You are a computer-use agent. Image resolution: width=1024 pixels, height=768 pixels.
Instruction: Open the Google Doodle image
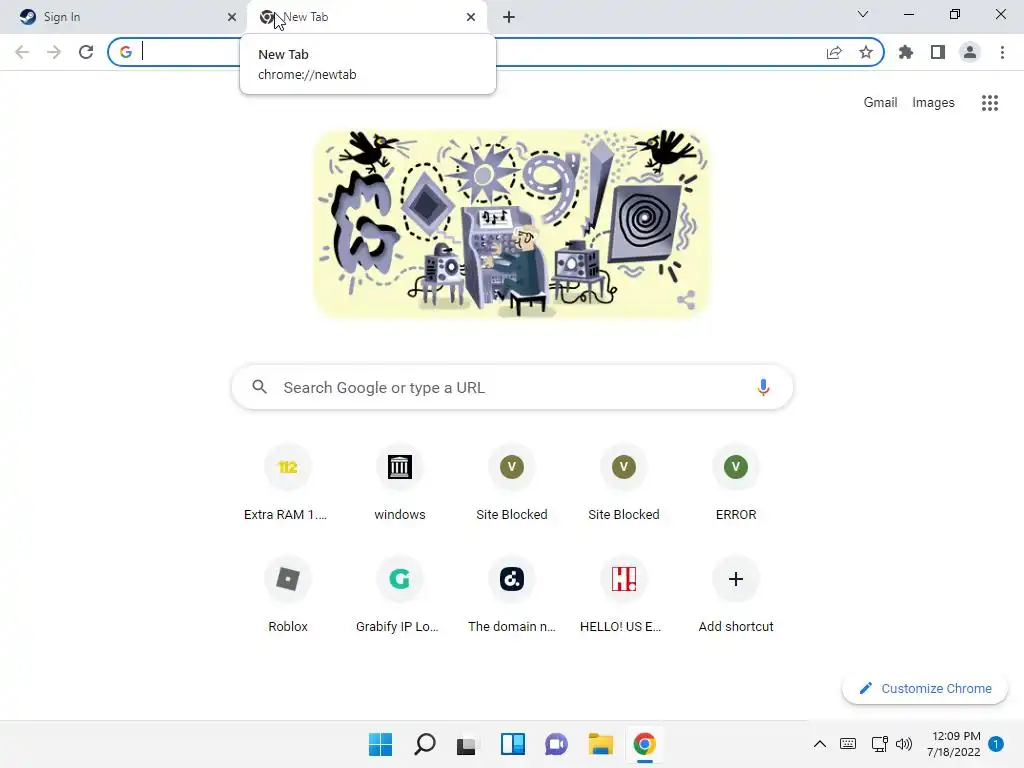pos(511,224)
